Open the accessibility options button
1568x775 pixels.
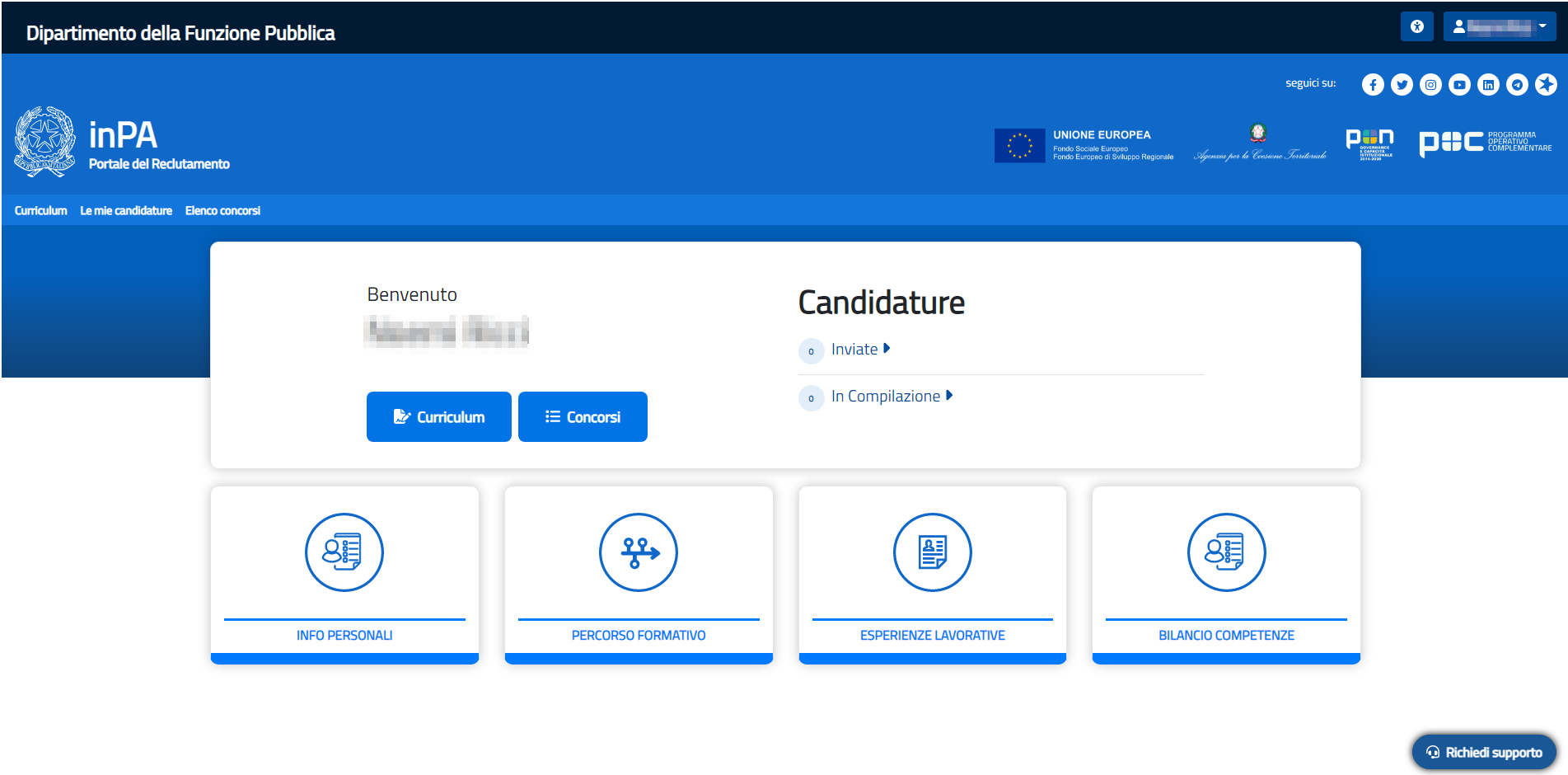point(1416,26)
